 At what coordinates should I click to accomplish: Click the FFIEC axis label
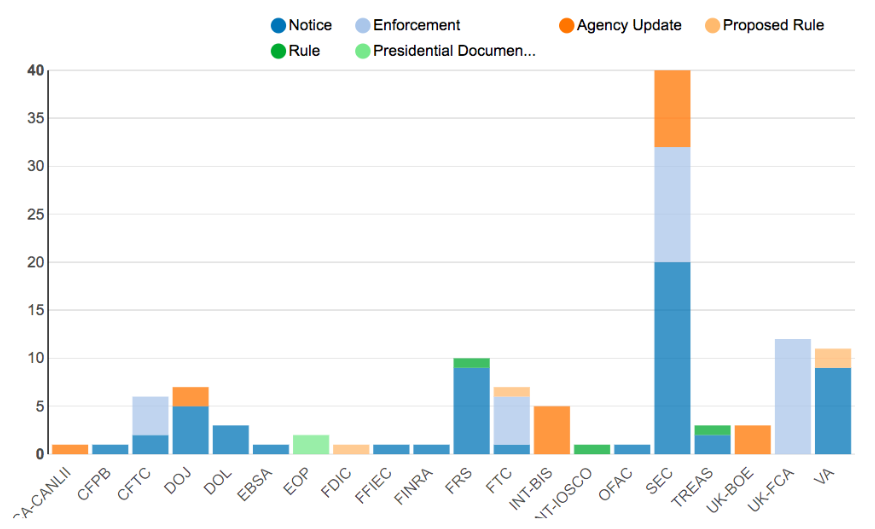(x=373, y=485)
